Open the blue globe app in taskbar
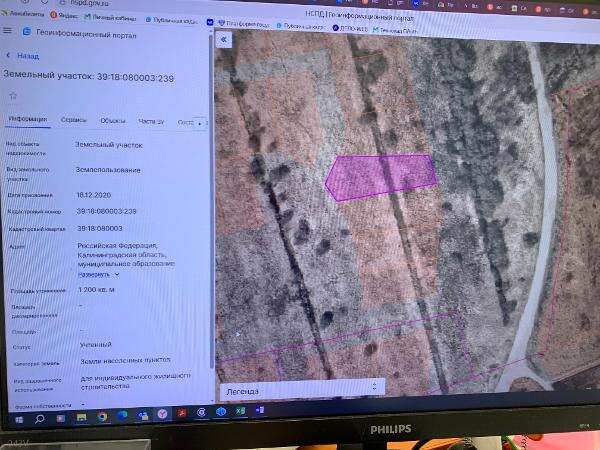 click(x=221, y=411)
